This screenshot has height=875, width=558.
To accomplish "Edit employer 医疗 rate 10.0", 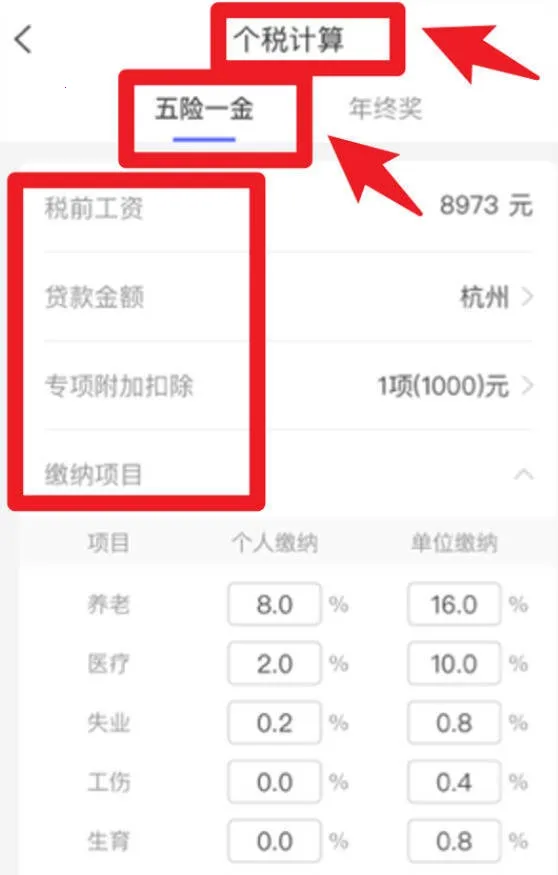I will point(454,664).
